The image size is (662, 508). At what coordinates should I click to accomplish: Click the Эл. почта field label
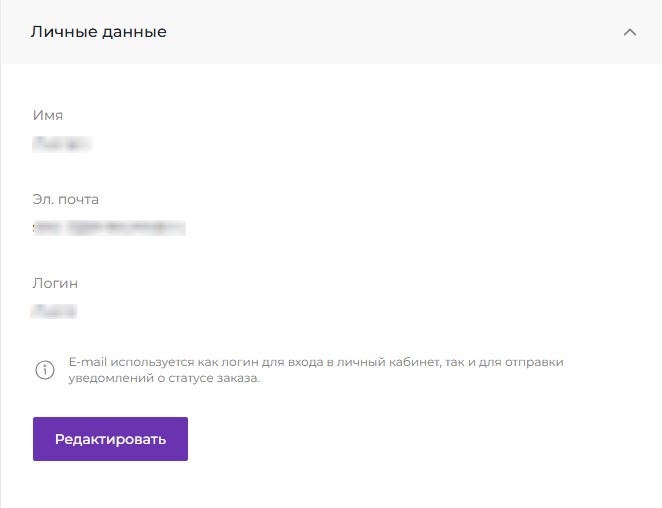tap(66, 199)
